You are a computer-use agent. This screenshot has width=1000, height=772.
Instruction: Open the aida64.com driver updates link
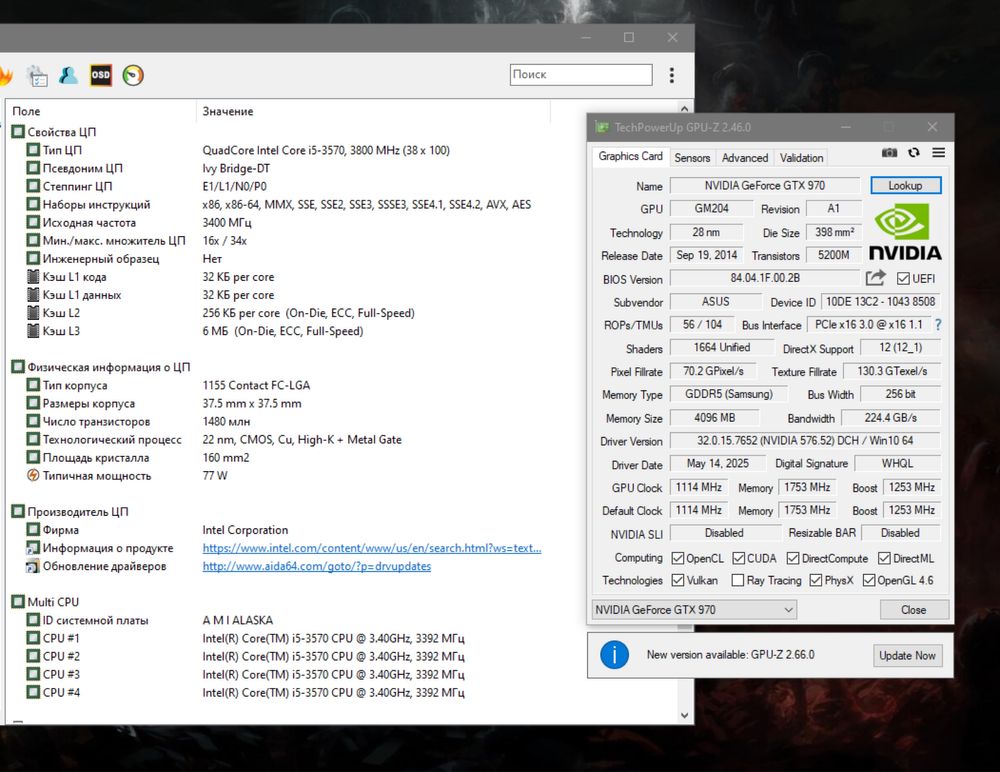point(316,566)
